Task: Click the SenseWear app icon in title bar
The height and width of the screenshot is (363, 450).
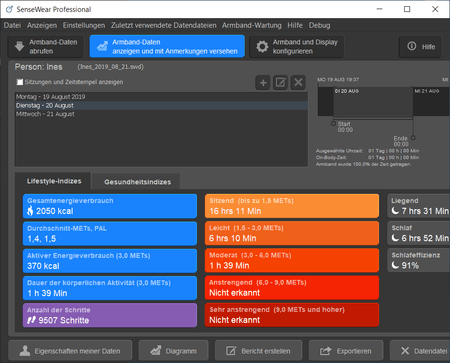Action: (x=9, y=9)
